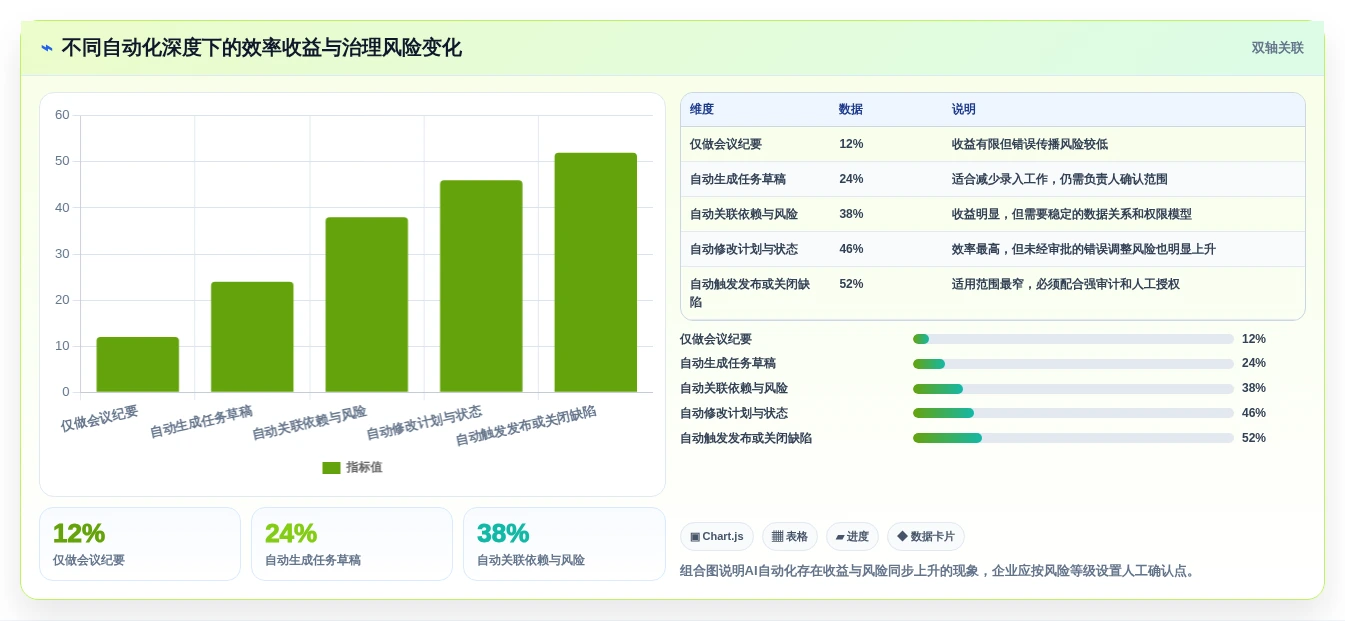1345x621 pixels.
Task: Click description 收益有限但错误传播风险较低
Action: tap(1030, 144)
